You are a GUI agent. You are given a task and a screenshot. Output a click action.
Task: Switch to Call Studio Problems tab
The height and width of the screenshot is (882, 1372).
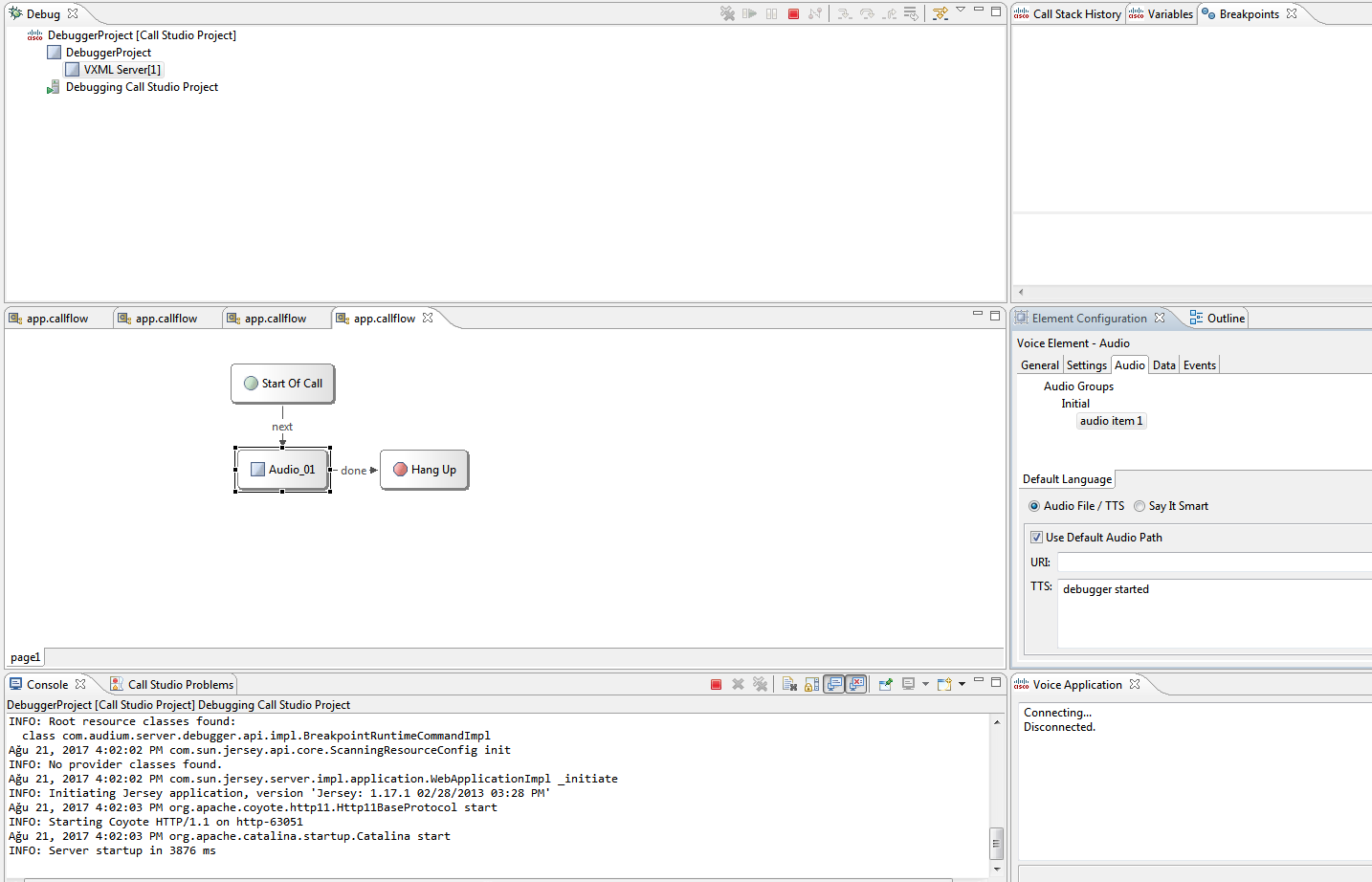pyautogui.click(x=171, y=685)
